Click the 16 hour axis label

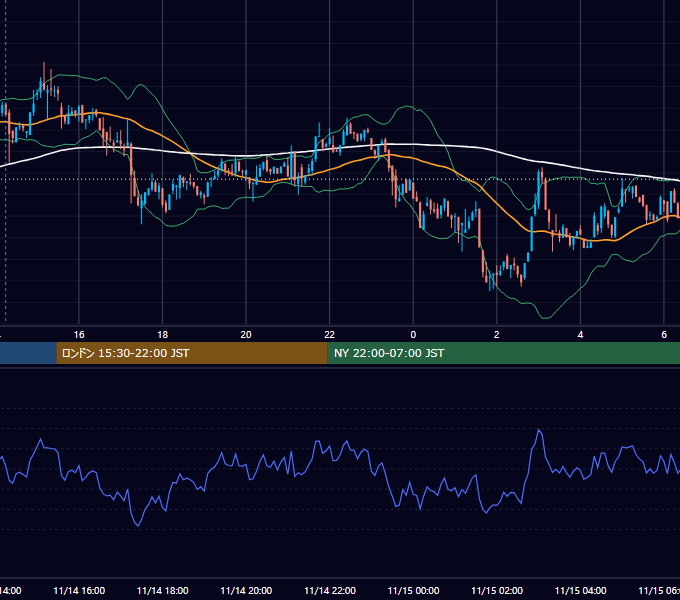pyautogui.click(x=79, y=335)
